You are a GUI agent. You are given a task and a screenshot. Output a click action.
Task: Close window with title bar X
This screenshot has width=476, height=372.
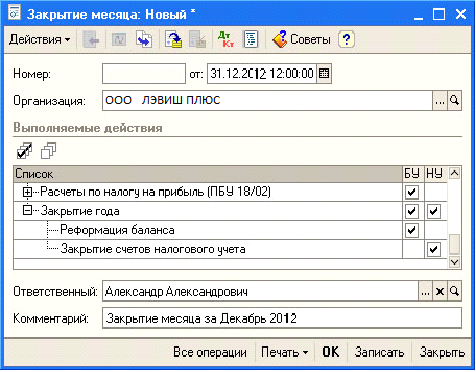(461, 14)
